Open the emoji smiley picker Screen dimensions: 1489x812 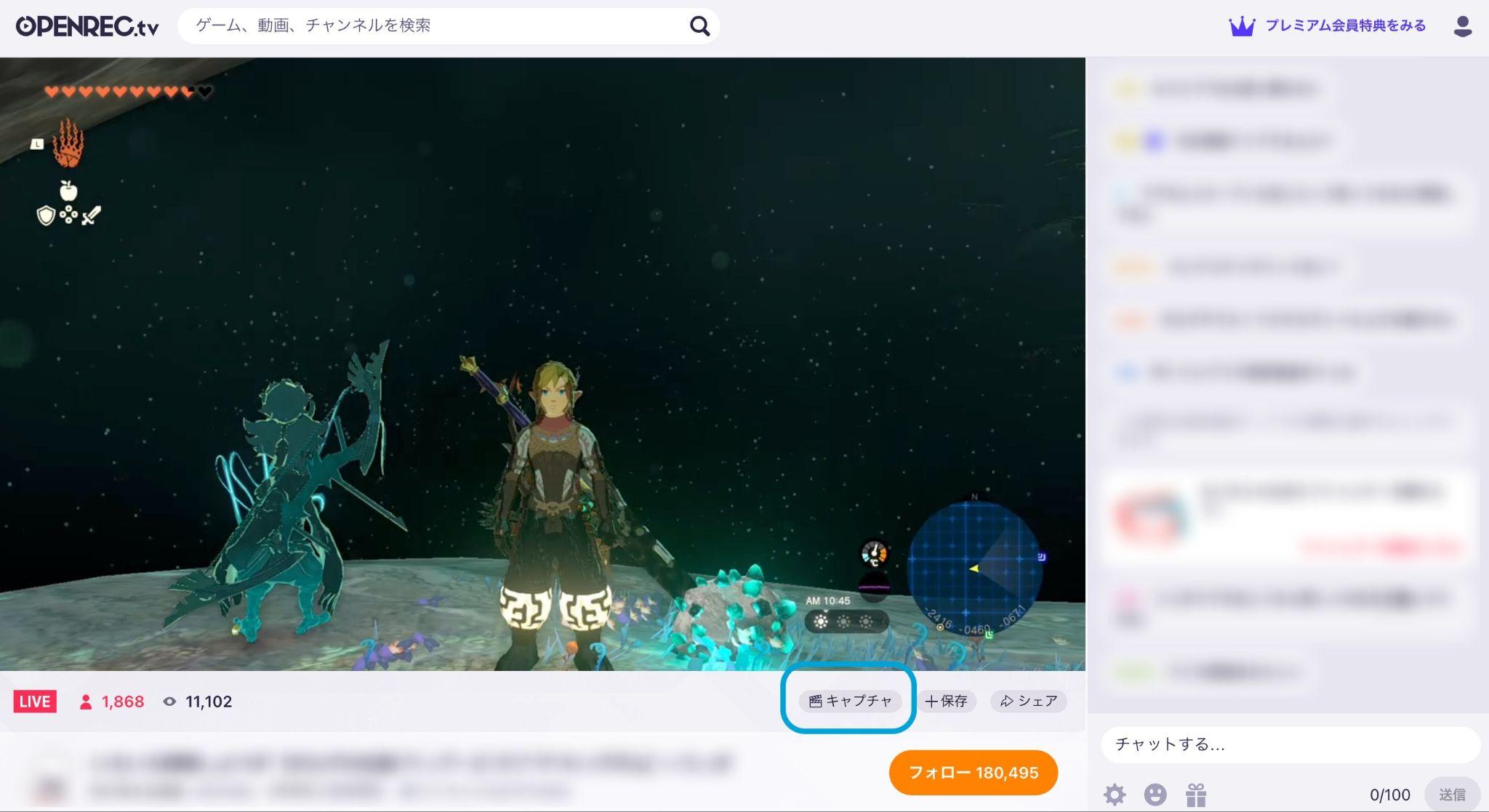point(1155,795)
